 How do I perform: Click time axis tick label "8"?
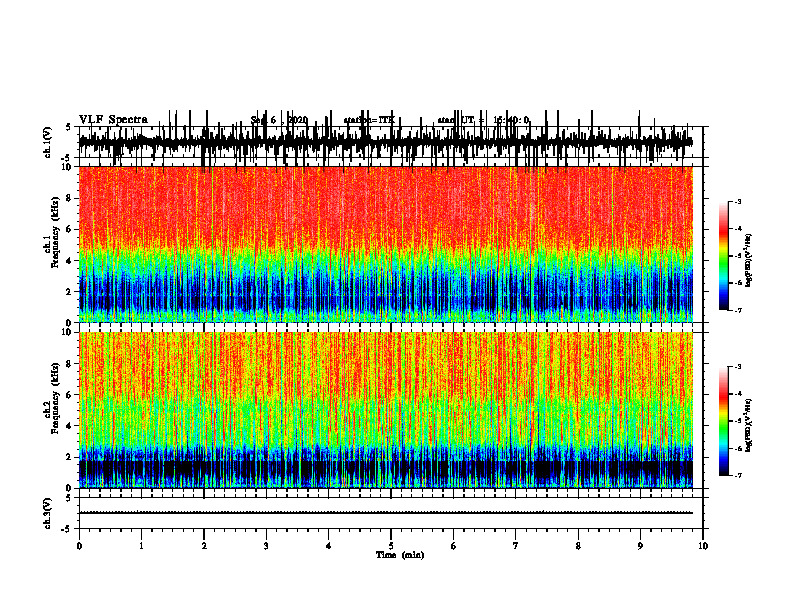point(578,546)
